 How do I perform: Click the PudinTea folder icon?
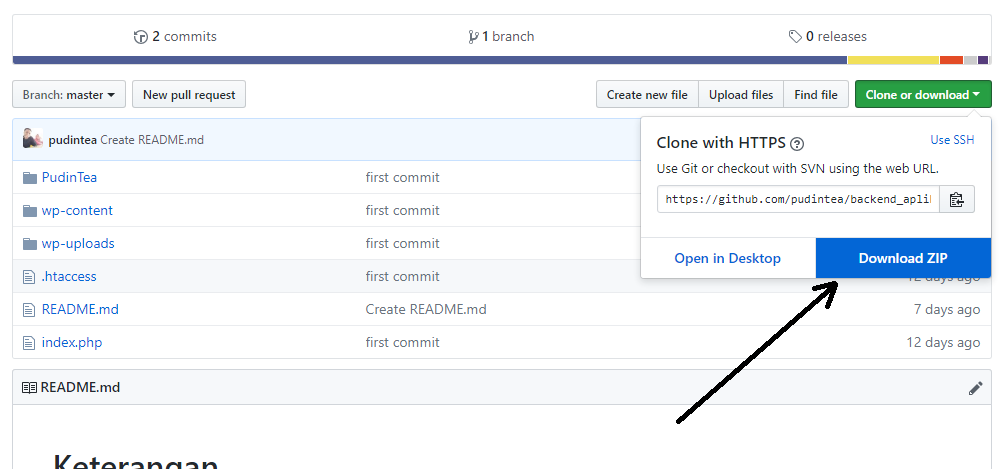(29, 177)
